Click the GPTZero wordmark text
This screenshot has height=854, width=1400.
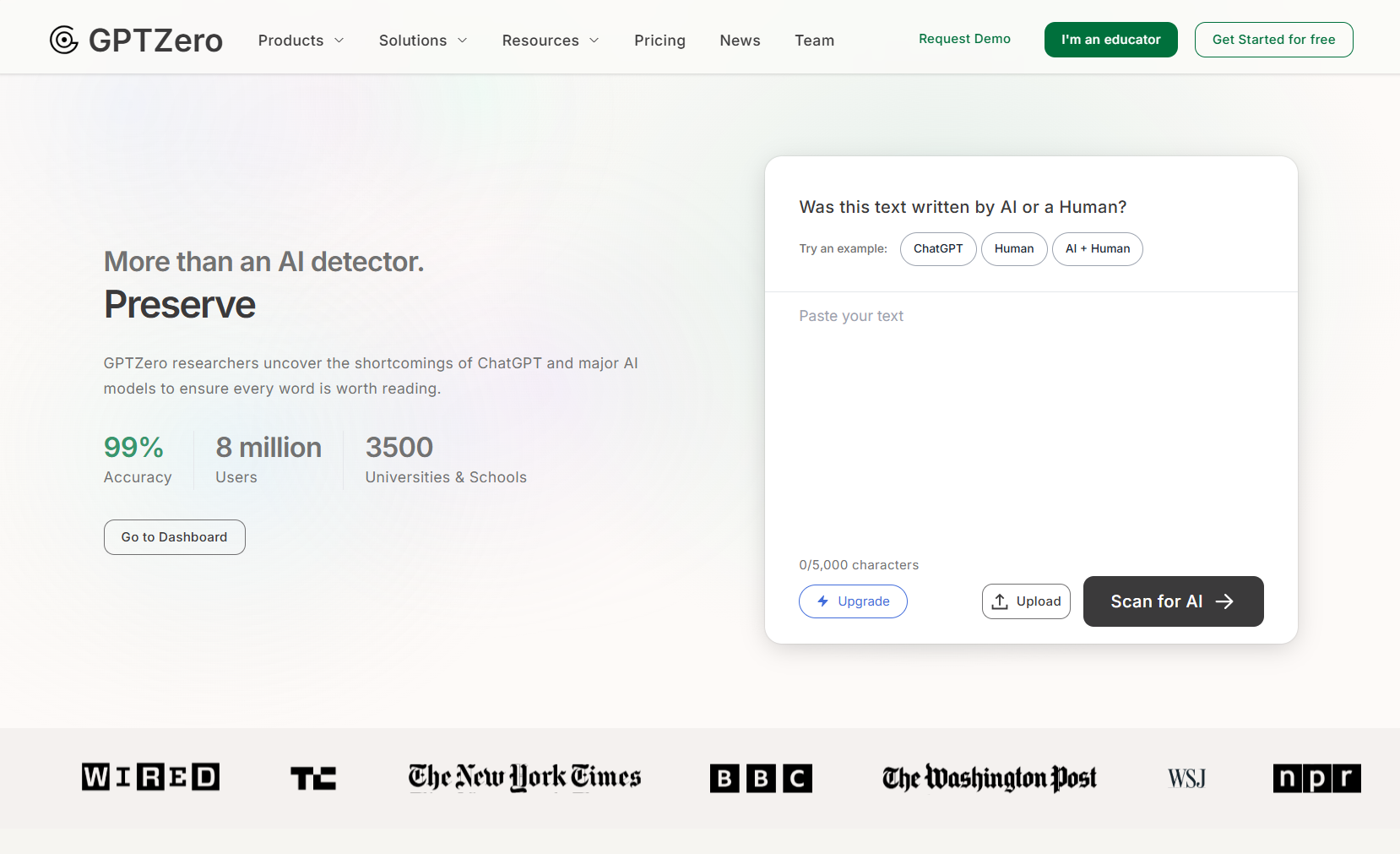tap(155, 41)
